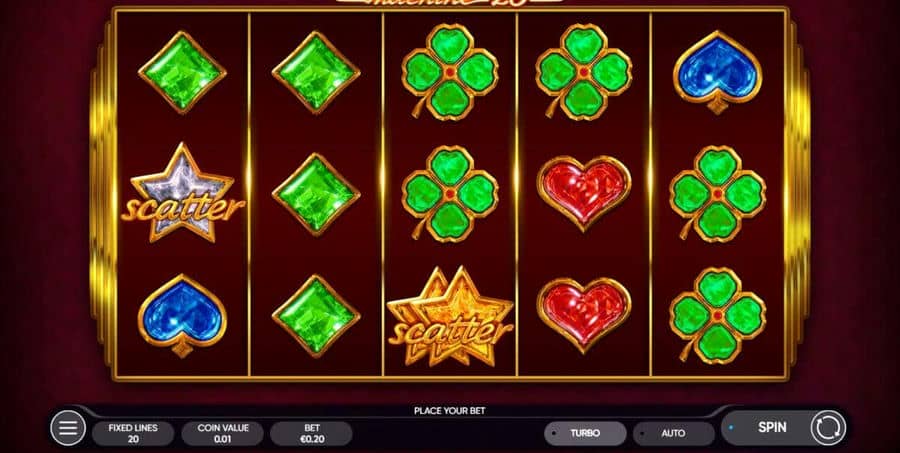Viewport: 900px width, 453px height.
Task: Click the golden double-star scatter symbol
Action: (x=450, y=316)
